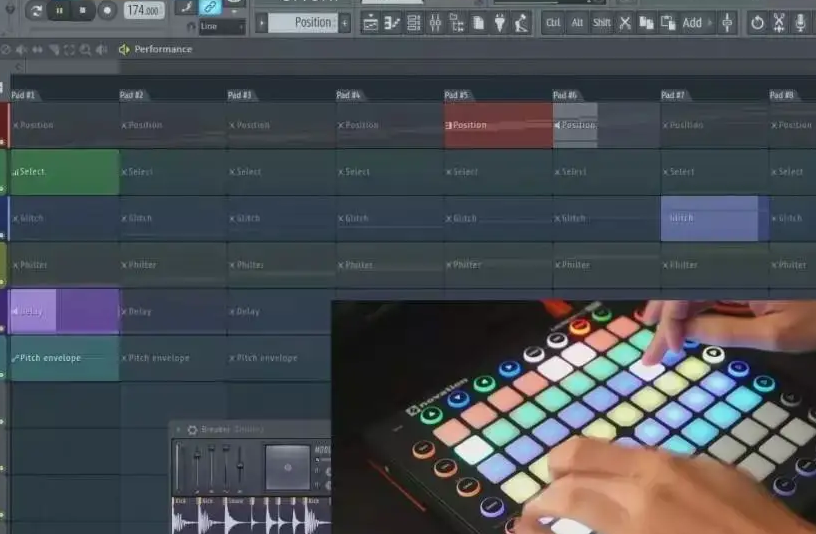The width and height of the screenshot is (816, 534).
Task: Click Select clip under Pad #3
Action: [x=282, y=172]
